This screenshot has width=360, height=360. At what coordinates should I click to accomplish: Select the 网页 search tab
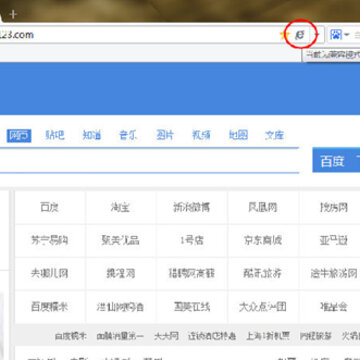[x=19, y=136]
